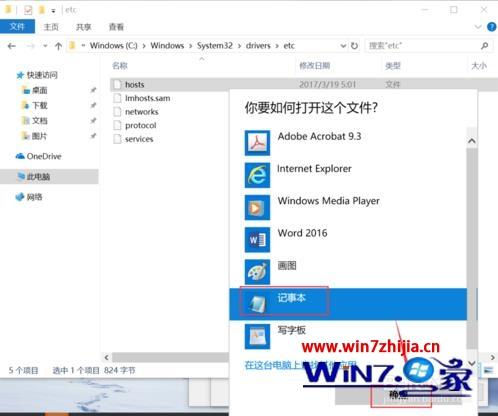Select the networks file name

coord(142,112)
